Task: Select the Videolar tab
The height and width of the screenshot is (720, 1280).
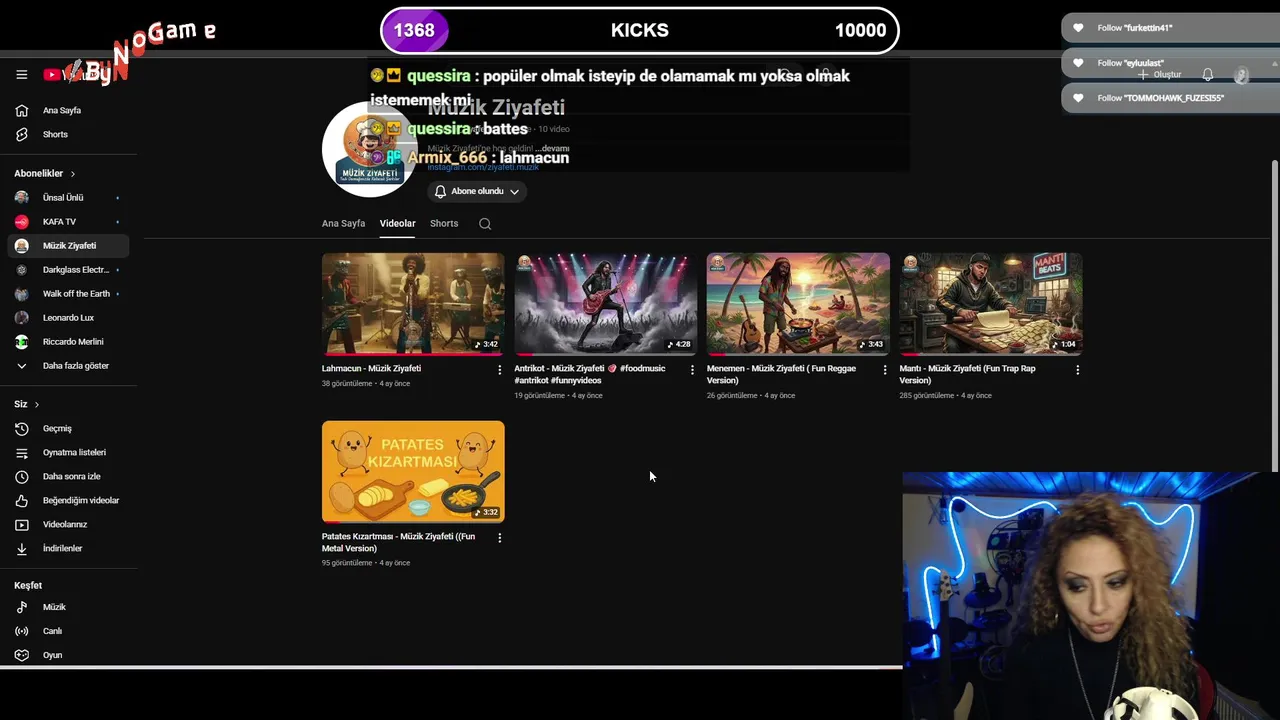Action: point(397,224)
